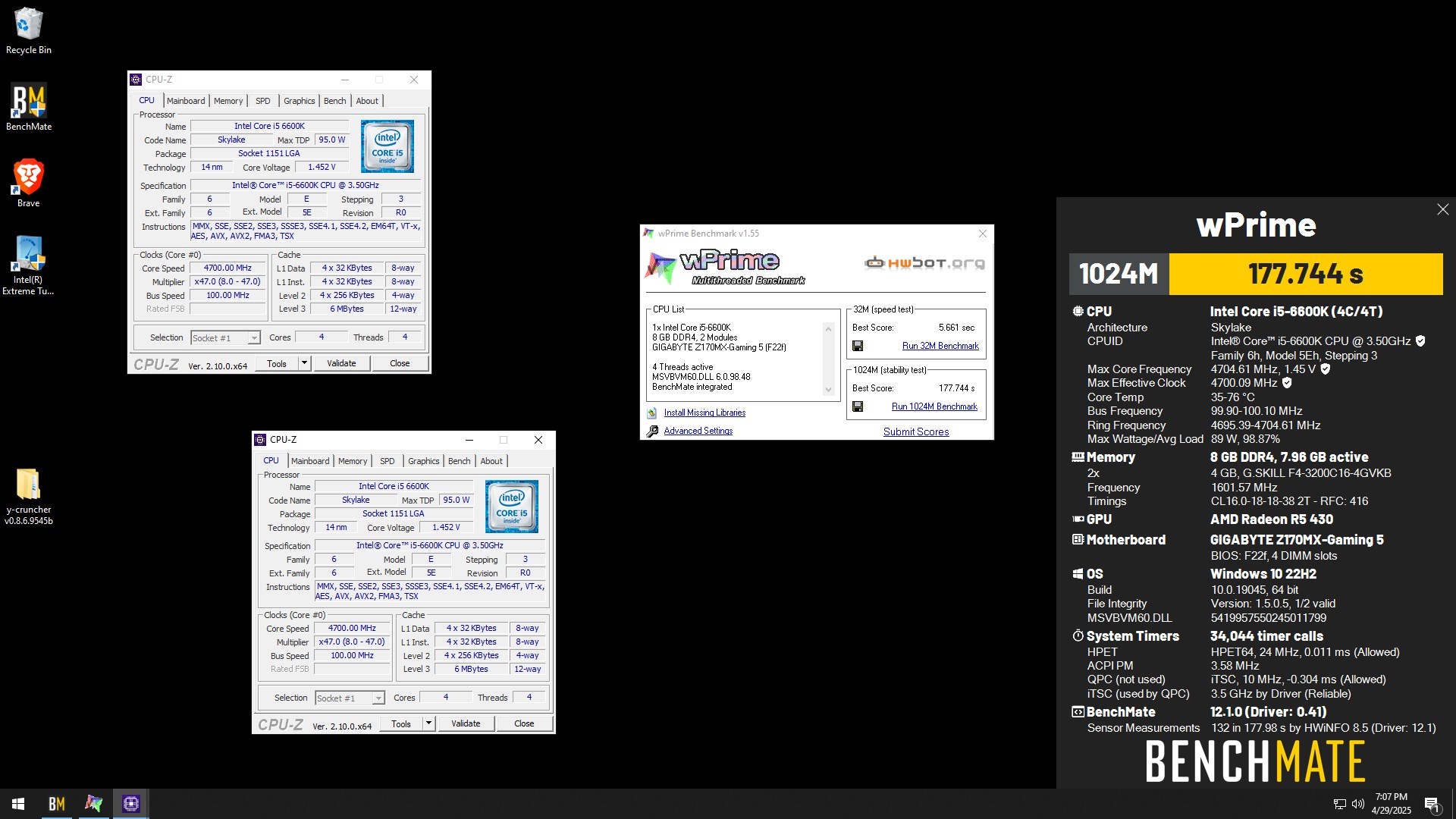1456x819 pixels.
Task: Click Close button in upper CPU-Z
Action: pos(400,363)
